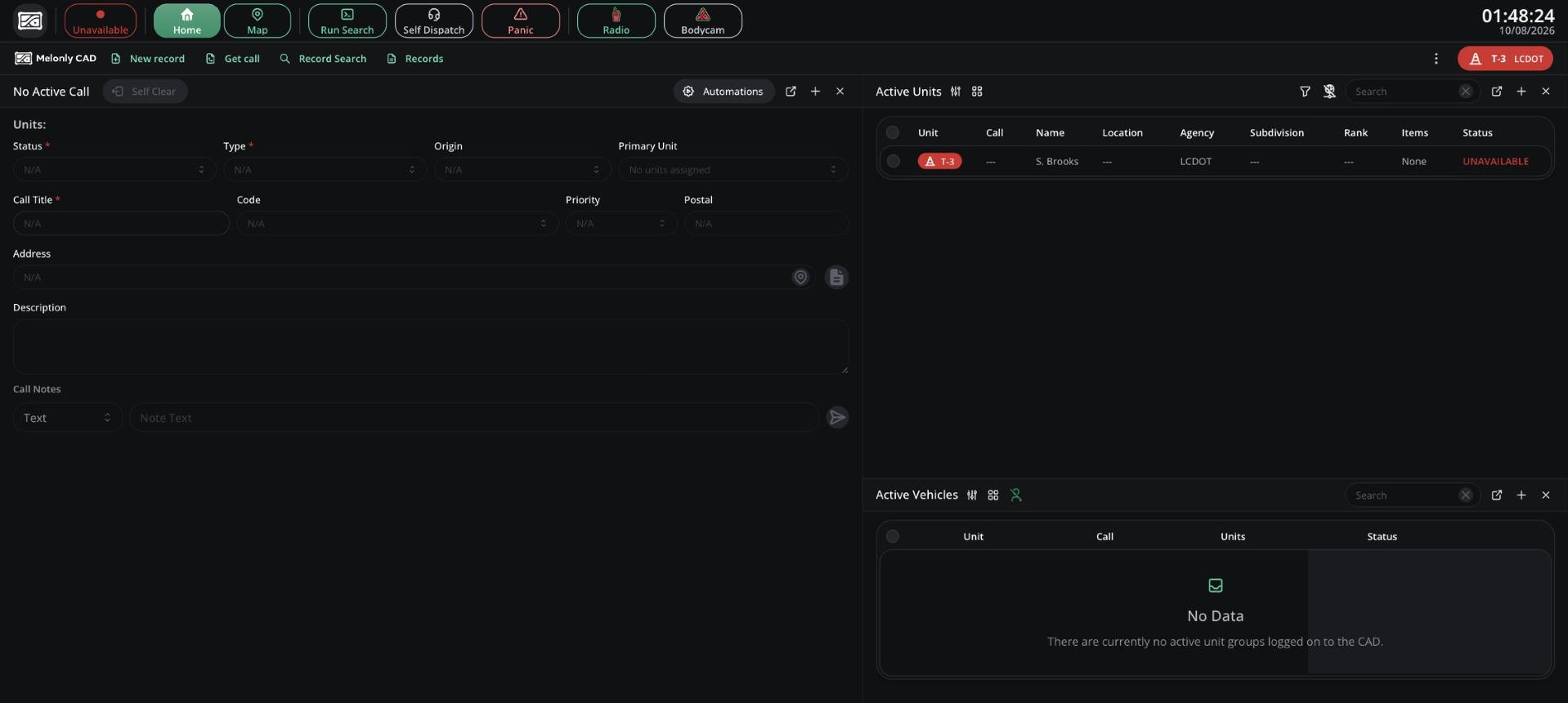Open Self Dispatch
This screenshot has height=703, width=1568.
pyautogui.click(x=434, y=20)
